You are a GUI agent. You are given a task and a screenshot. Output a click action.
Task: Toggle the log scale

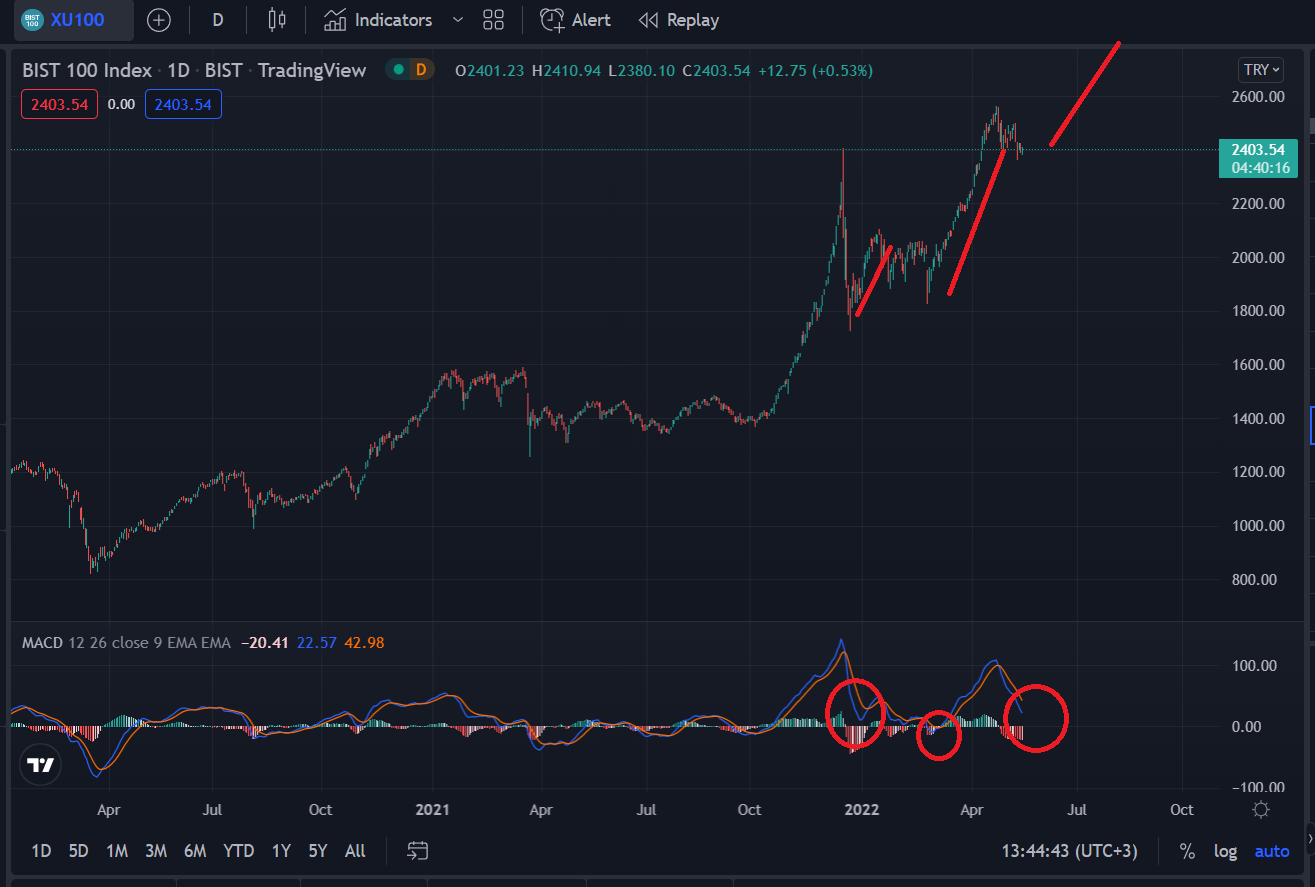tap(1225, 851)
